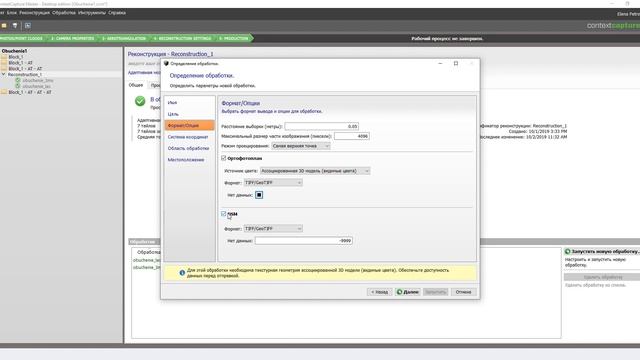
Task: Click the folder icon of Block_1 - AT - AT - AT
Action: point(4,92)
